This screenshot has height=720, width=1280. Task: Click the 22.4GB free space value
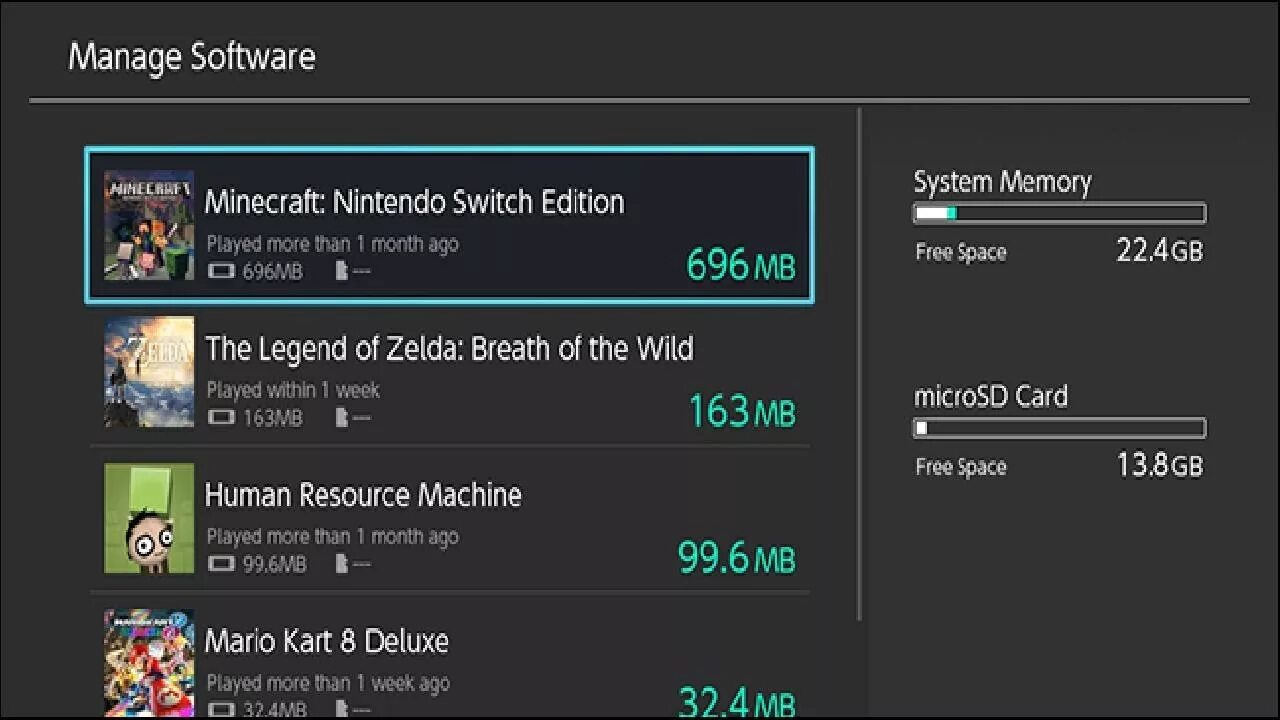(1159, 250)
